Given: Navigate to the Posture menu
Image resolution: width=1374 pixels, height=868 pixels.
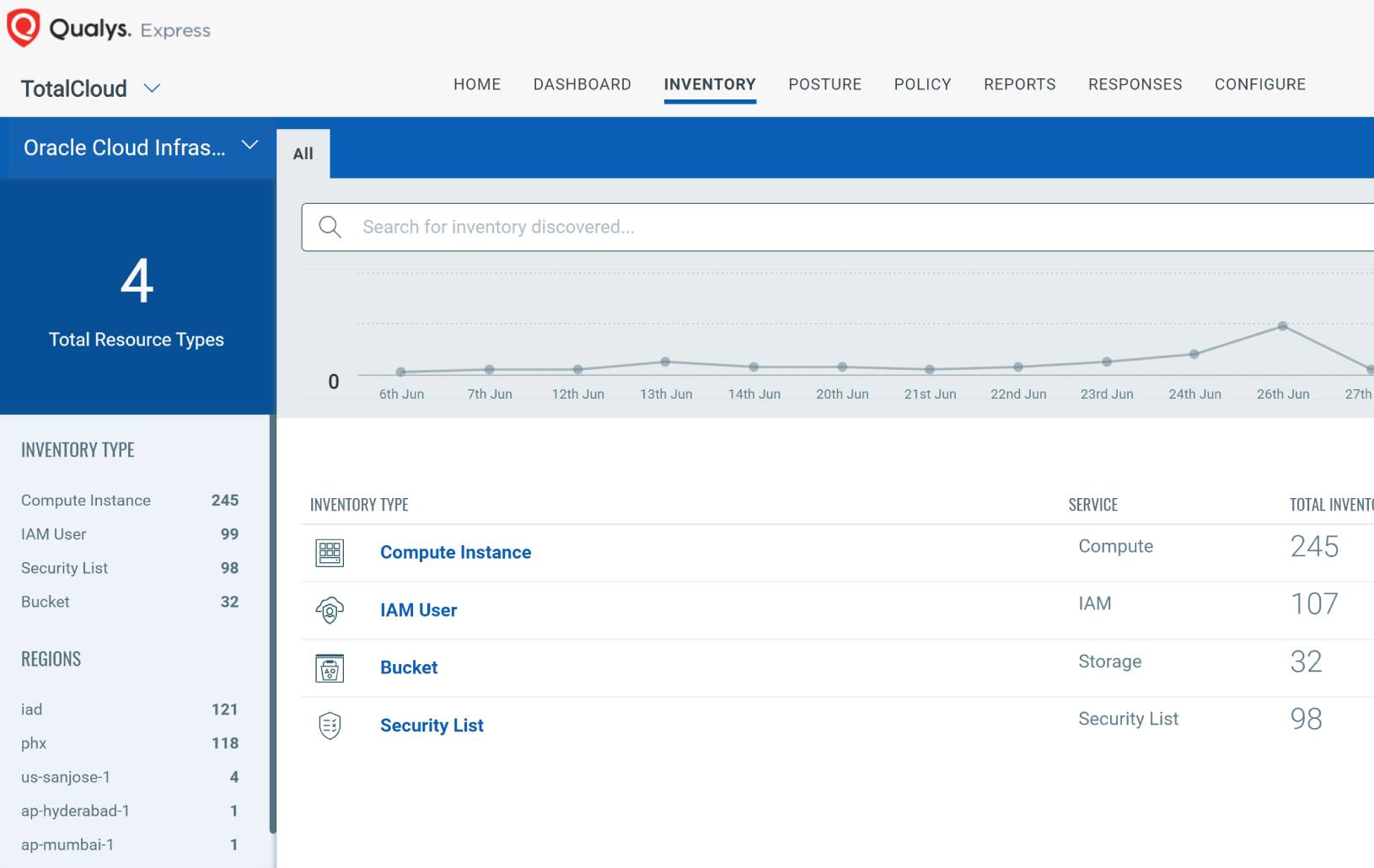Looking at the screenshot, I should (x=825, y=84).
